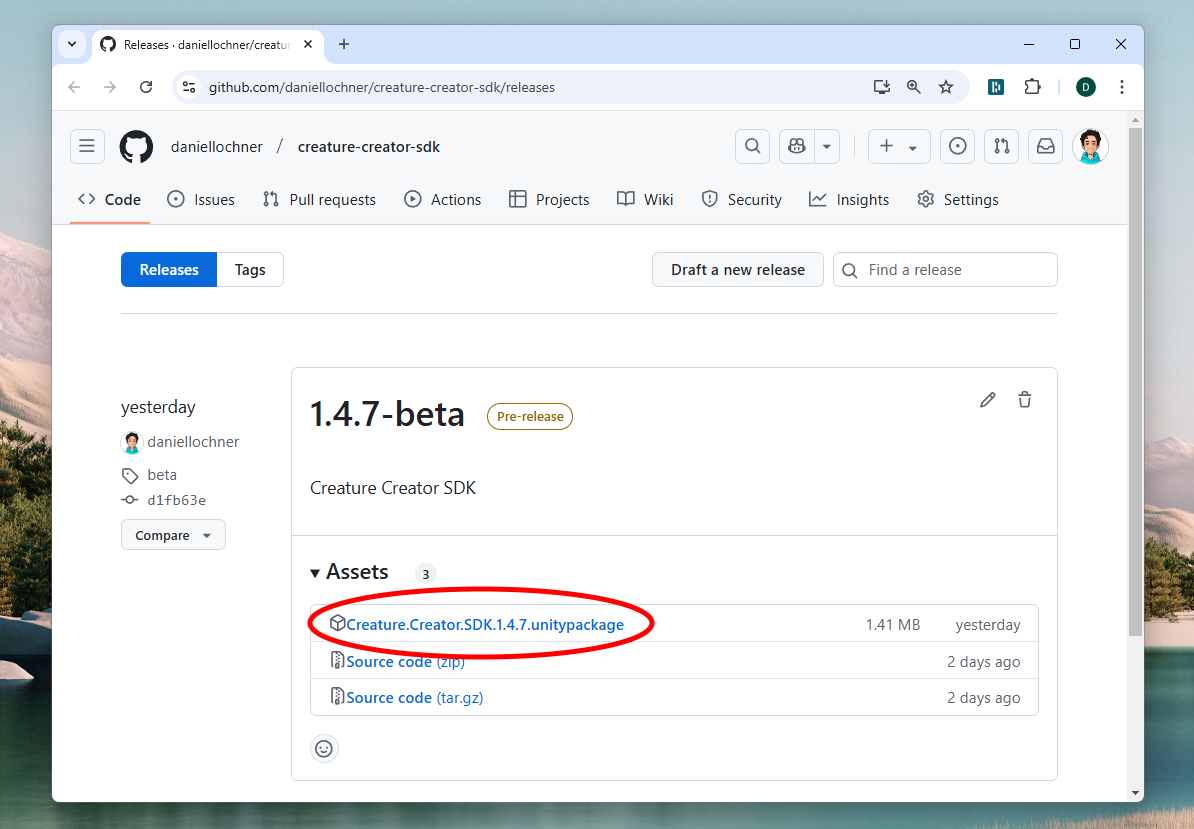Screen dimensions: 1194x829
Task: Click the Creature Creator SDK description text
Action: (x=393, y=488)
